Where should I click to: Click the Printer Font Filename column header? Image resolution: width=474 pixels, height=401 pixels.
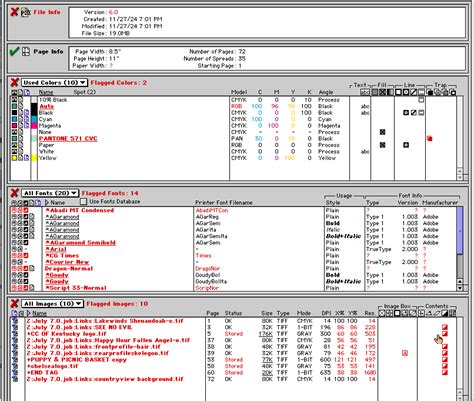tap(224, 202)
